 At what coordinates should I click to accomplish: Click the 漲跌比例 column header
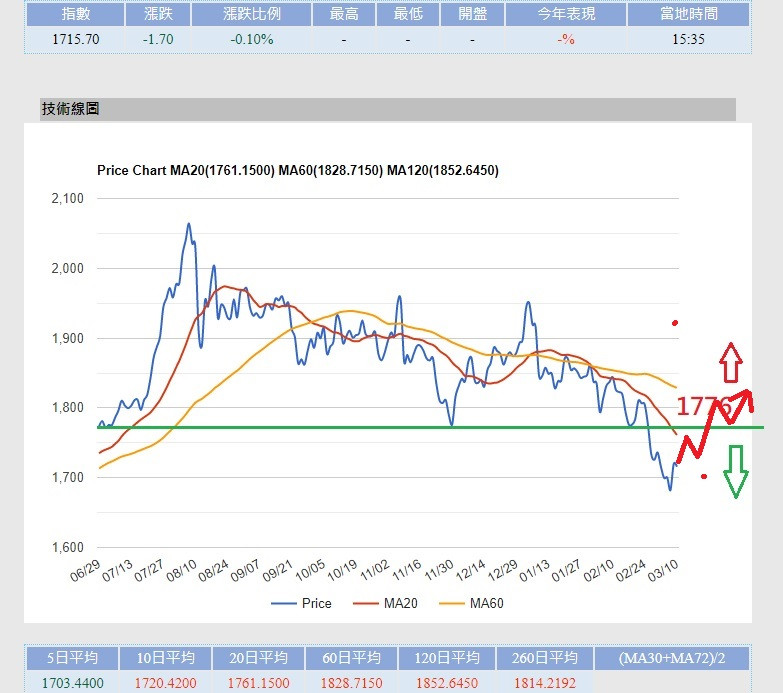click(x=252, y=13)
